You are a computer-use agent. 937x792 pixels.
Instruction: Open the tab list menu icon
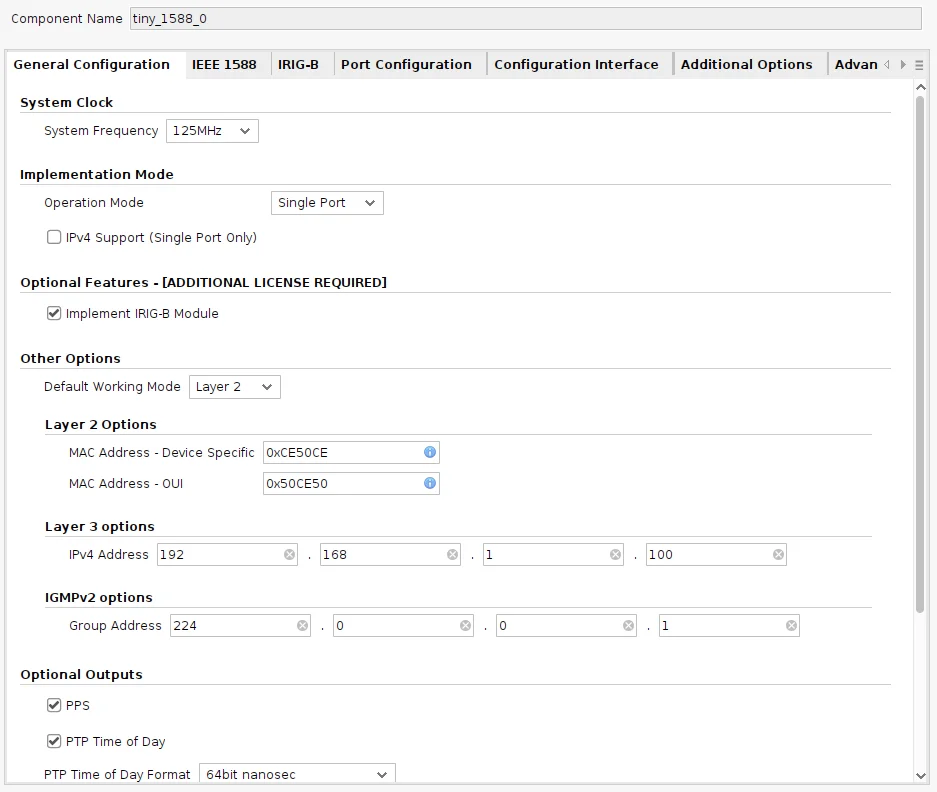[x=919, y=65]
